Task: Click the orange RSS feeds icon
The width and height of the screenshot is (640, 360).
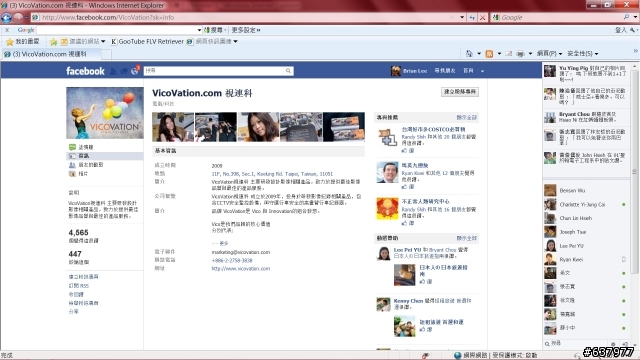Action: click(x=489, y=53)
